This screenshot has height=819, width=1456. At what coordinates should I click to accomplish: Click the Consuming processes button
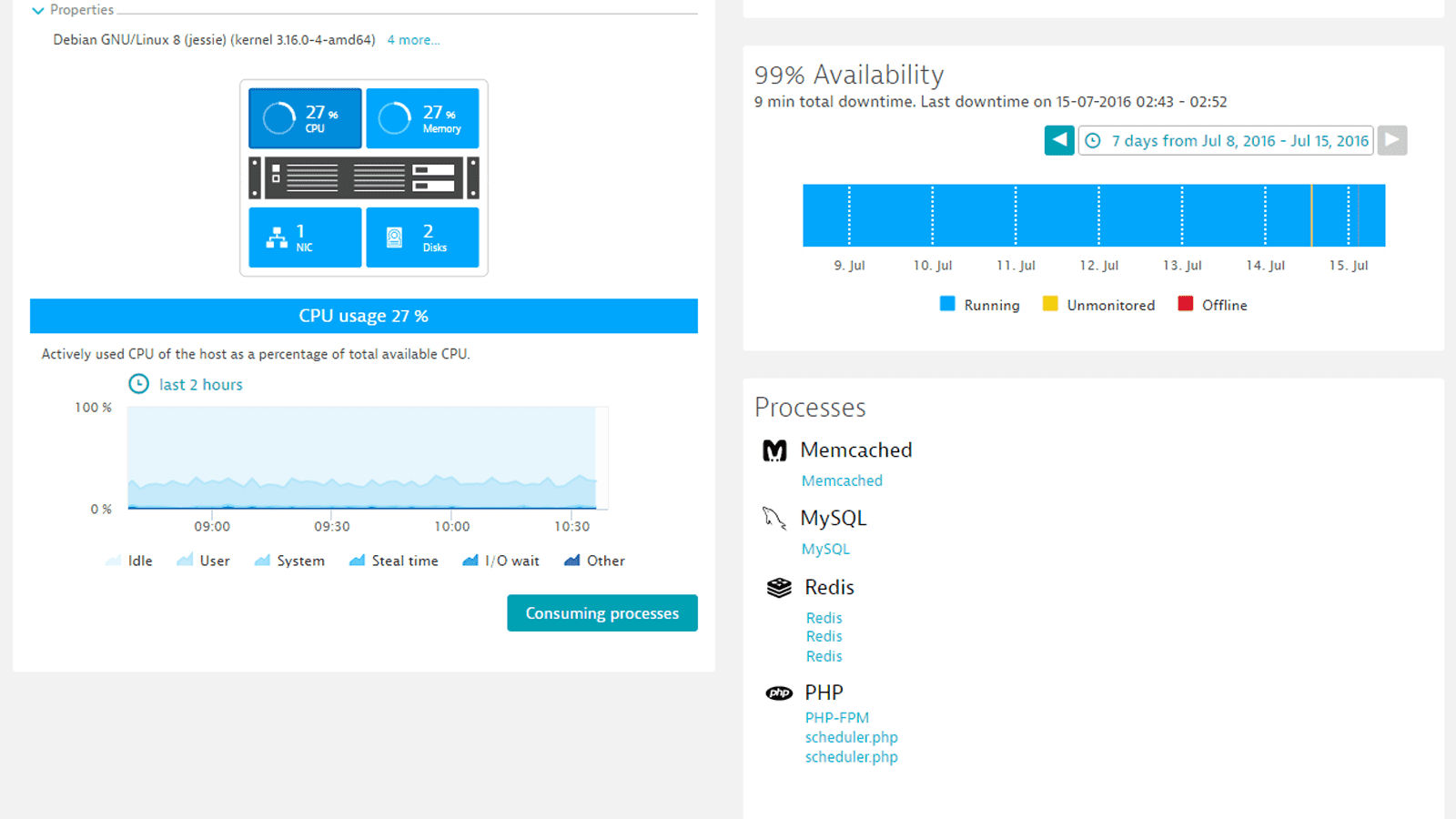[x=602, y=613]
